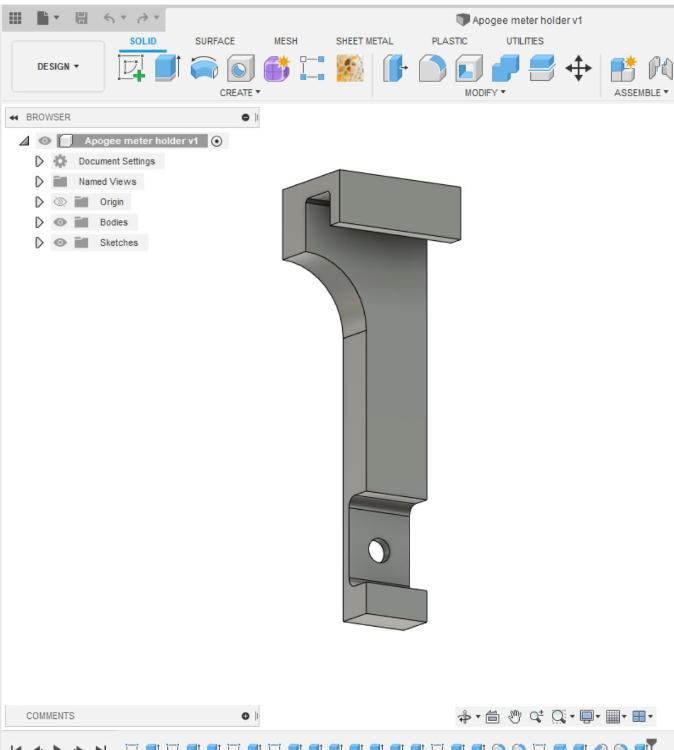The width and height of the screenshot is (674, 750).
Task: Select the Extrude tool
Action: [168, 68]
